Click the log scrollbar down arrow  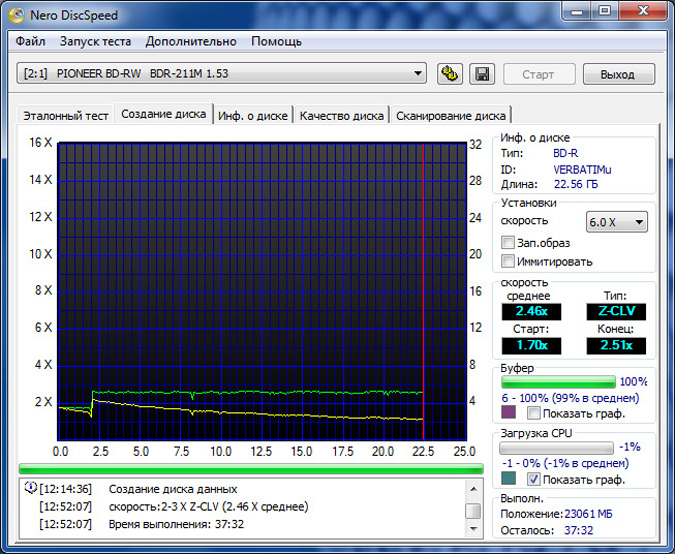(x=474, y=529)
